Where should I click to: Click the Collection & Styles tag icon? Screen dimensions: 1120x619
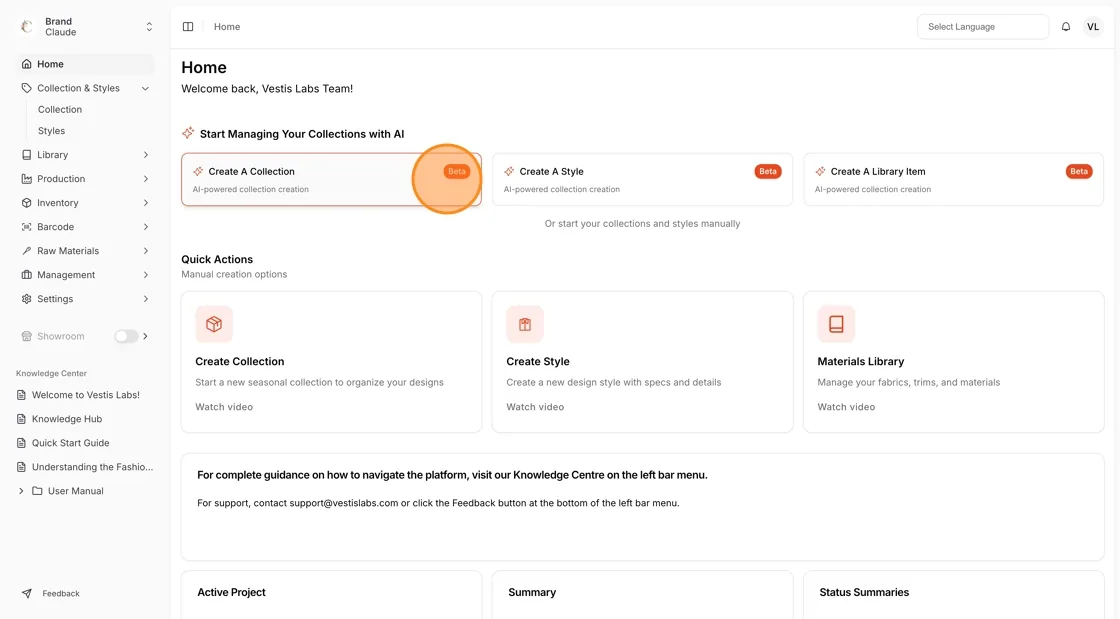(x=26, y=89)
